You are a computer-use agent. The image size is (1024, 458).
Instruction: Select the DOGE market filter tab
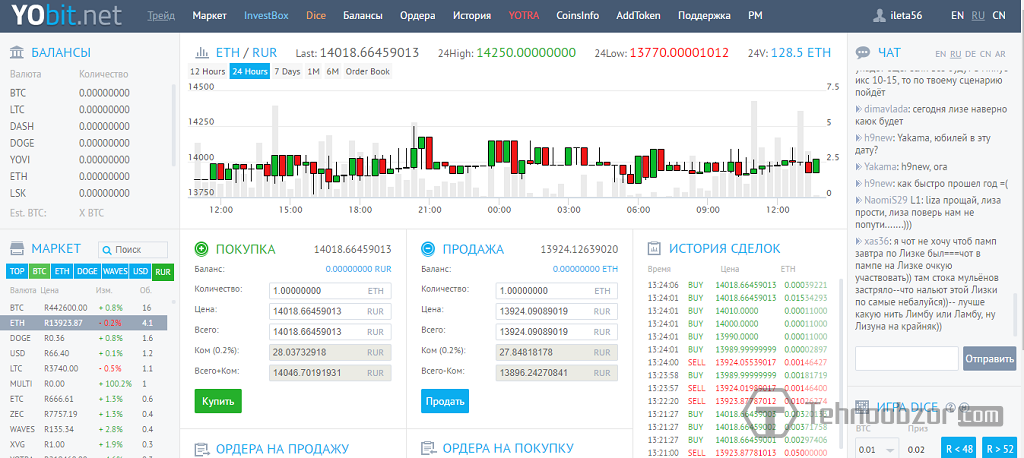click(x=86, y=271)
